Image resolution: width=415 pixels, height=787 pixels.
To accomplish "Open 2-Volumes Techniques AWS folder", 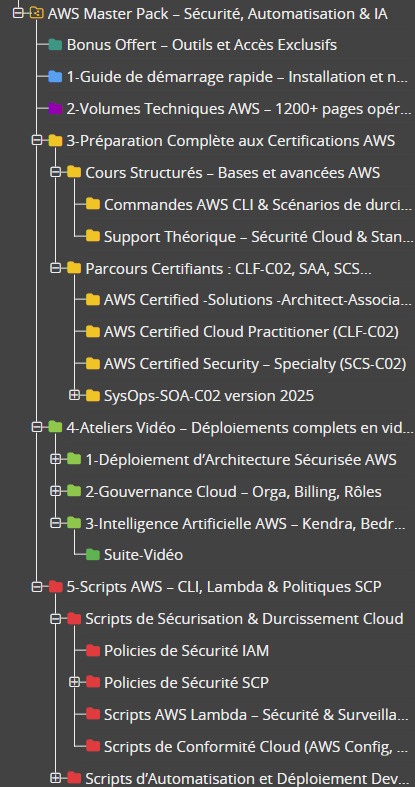I will [x=239, y=109].
